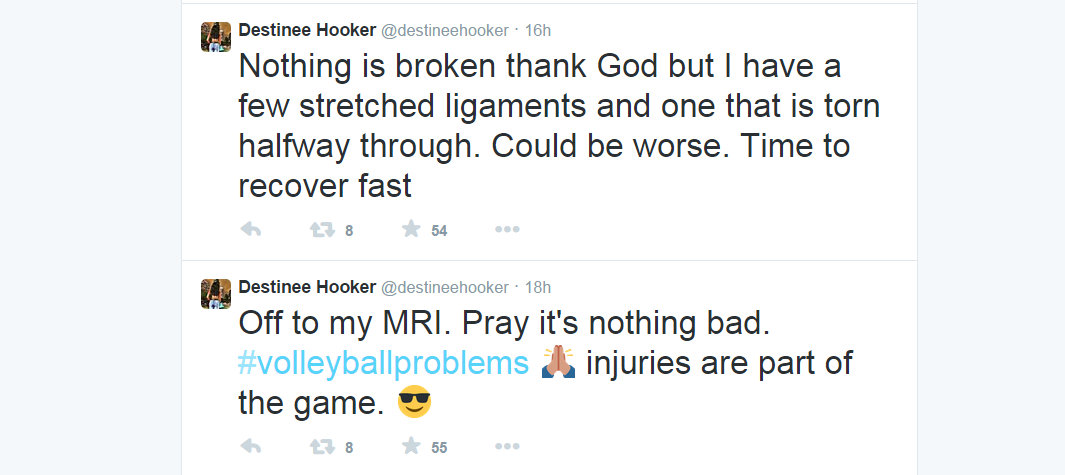This screenshot has height=475, width=1065.
Task: Click the 54 favorites count
Action: (x=439, y=231)
